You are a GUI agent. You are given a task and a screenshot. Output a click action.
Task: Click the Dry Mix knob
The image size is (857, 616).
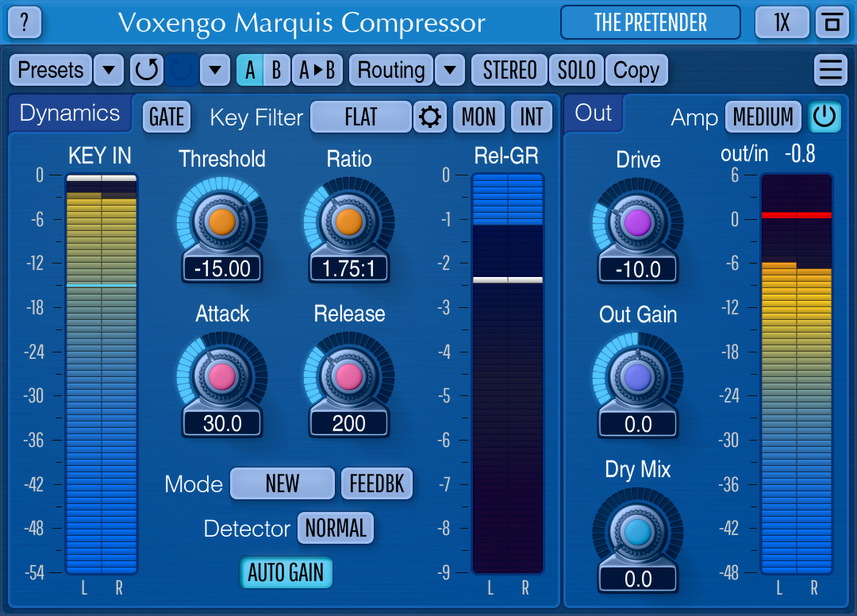[x=637, y=531]
